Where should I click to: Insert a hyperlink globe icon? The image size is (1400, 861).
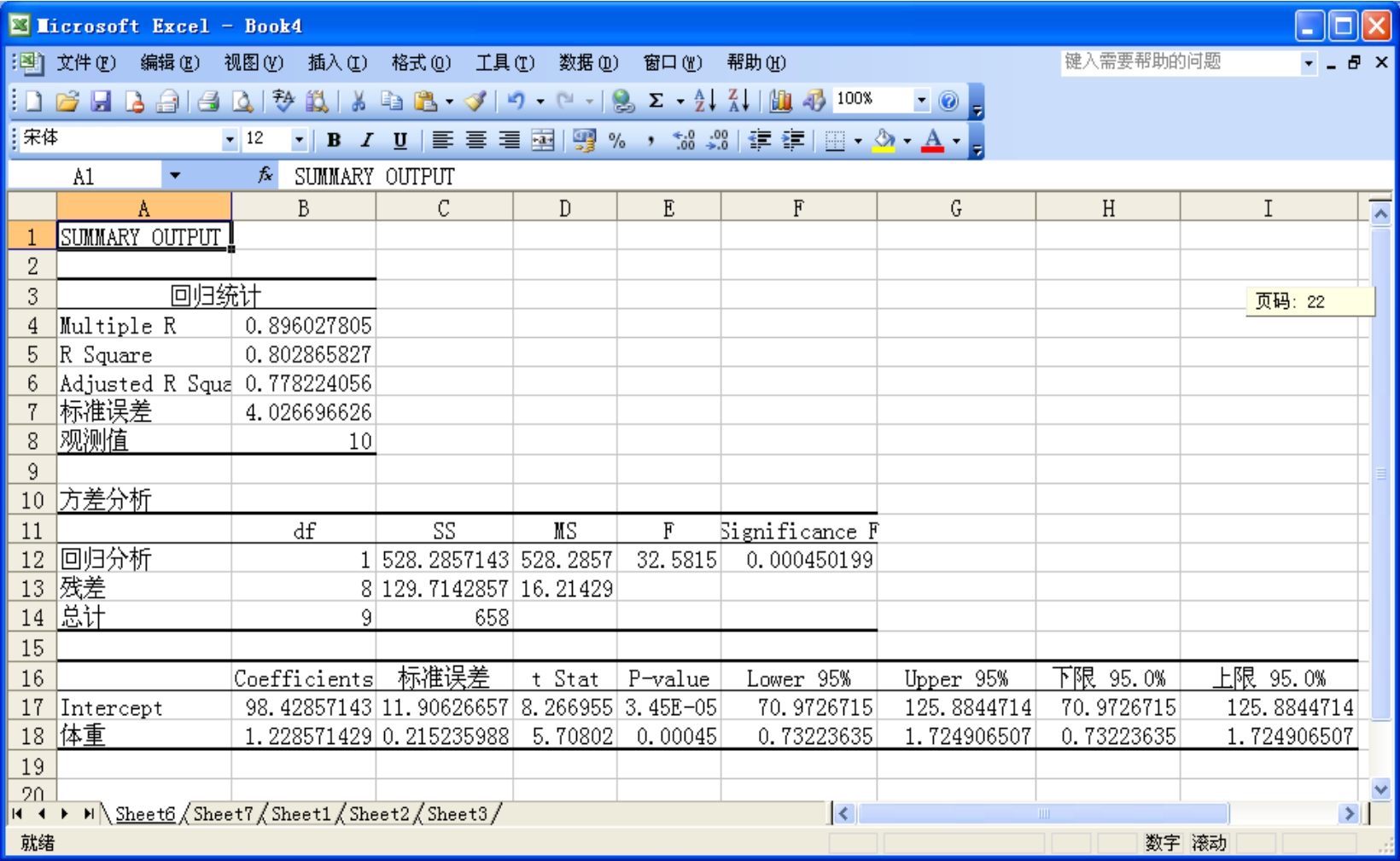[x=623, y=102]
